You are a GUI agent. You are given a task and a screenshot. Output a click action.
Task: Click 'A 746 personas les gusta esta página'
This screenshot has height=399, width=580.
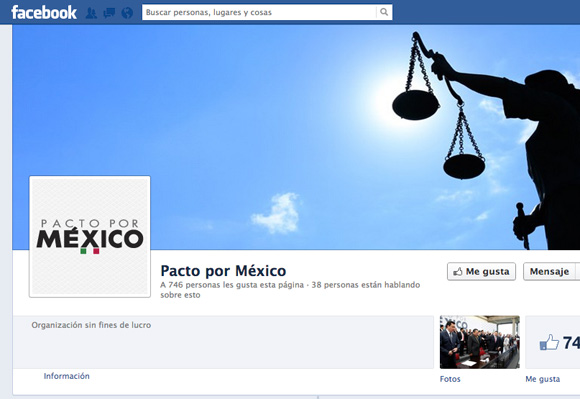[232, 285]
